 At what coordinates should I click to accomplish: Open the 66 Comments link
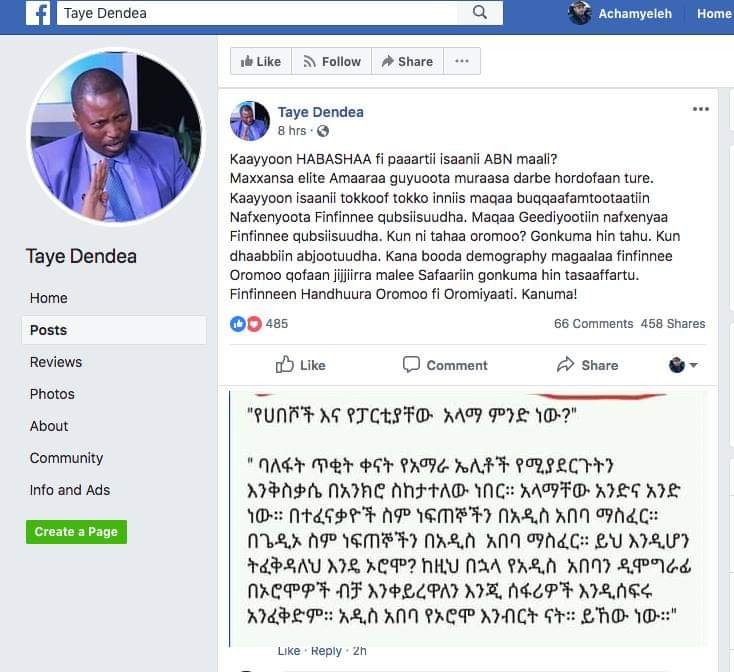(593, 324)
